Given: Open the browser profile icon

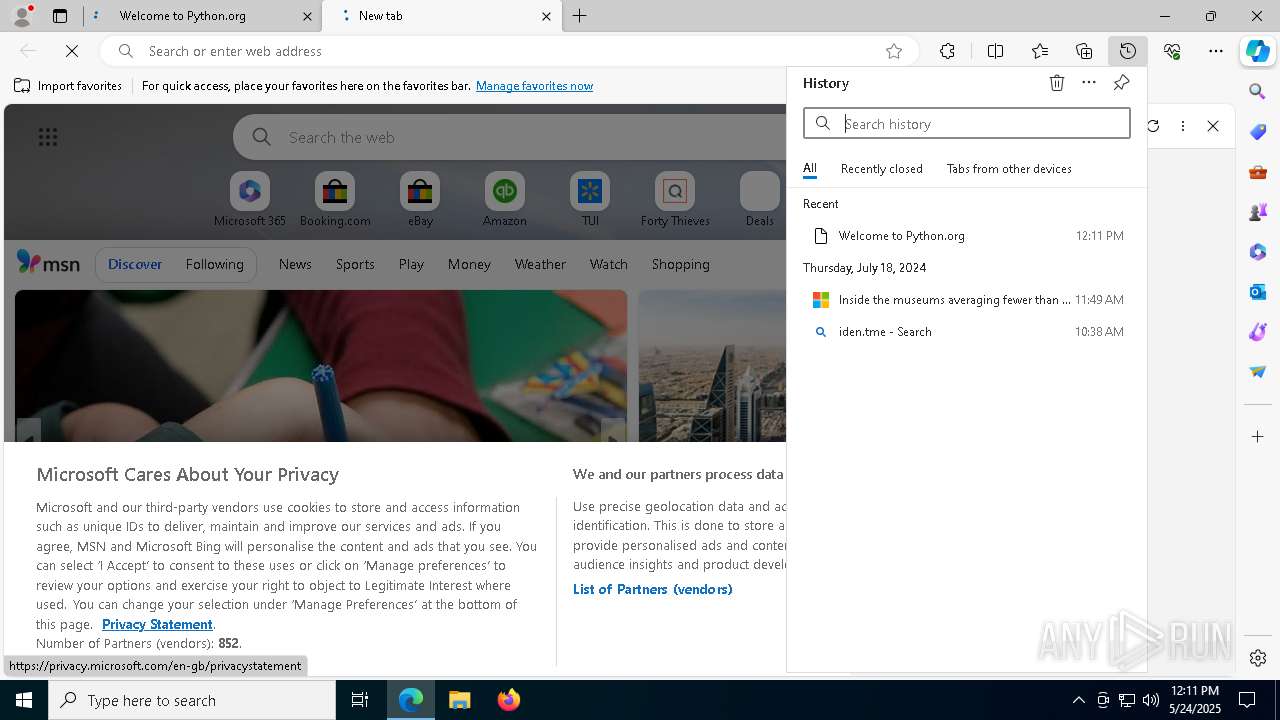Looking at the screenshot, I should pyautogui.click(x=22, y=16).
